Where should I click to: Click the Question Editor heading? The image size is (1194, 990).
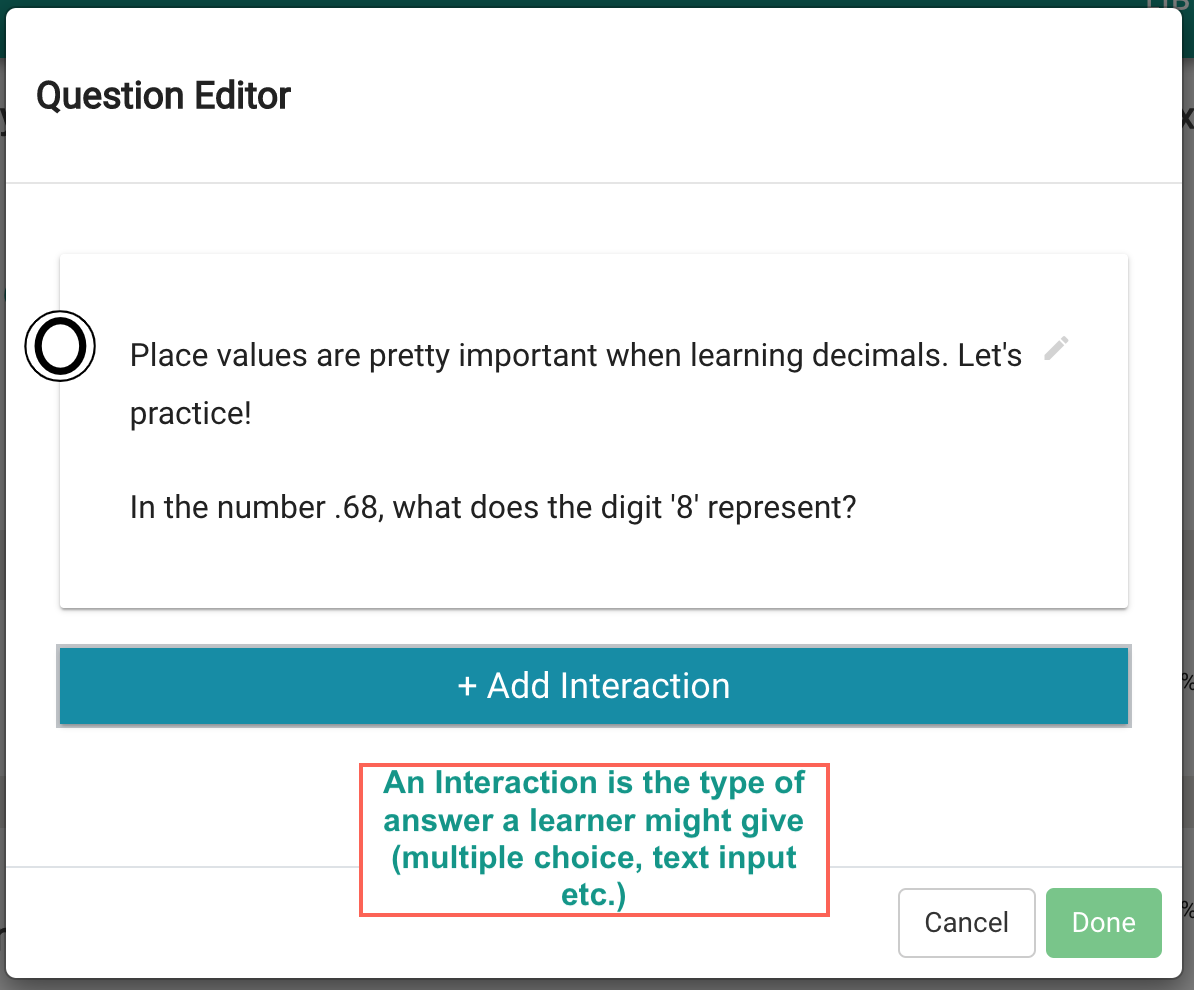click(164, 96)
